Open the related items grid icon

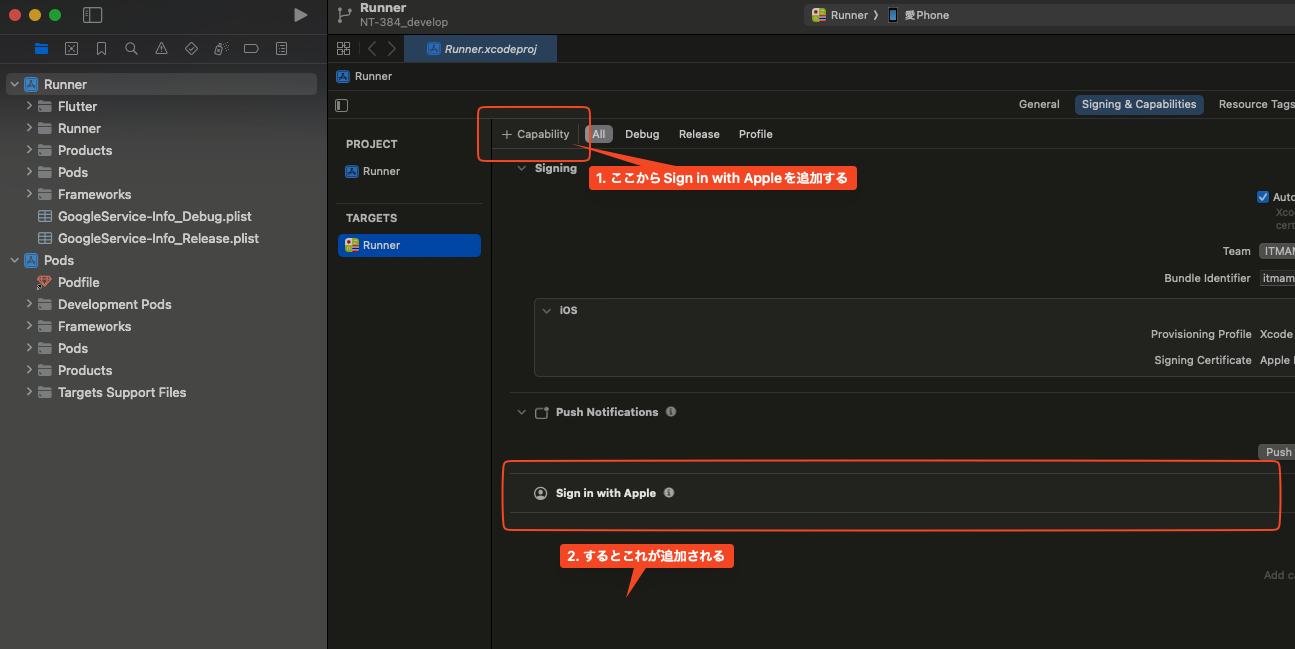(344, 48)
